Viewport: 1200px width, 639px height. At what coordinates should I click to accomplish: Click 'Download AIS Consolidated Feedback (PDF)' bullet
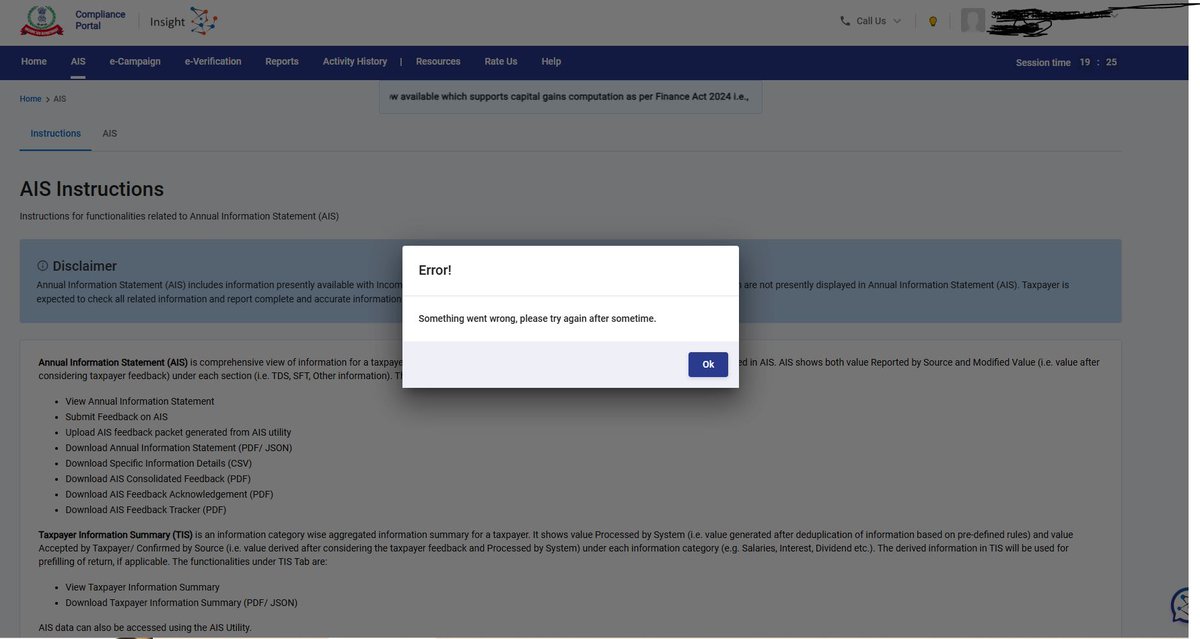(x=158, y=479)
